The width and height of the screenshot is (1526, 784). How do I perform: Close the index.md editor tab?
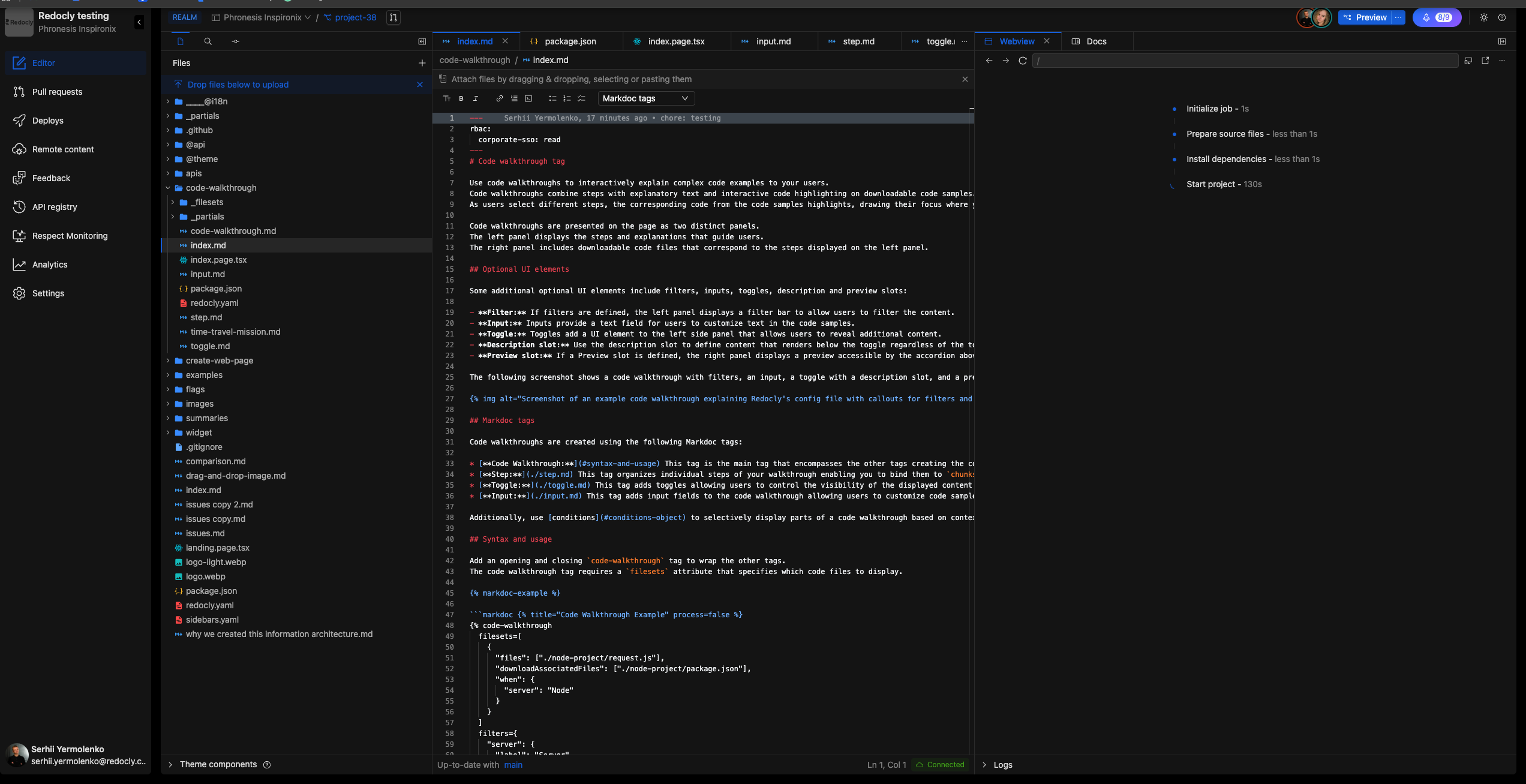[x=505, y=41]
